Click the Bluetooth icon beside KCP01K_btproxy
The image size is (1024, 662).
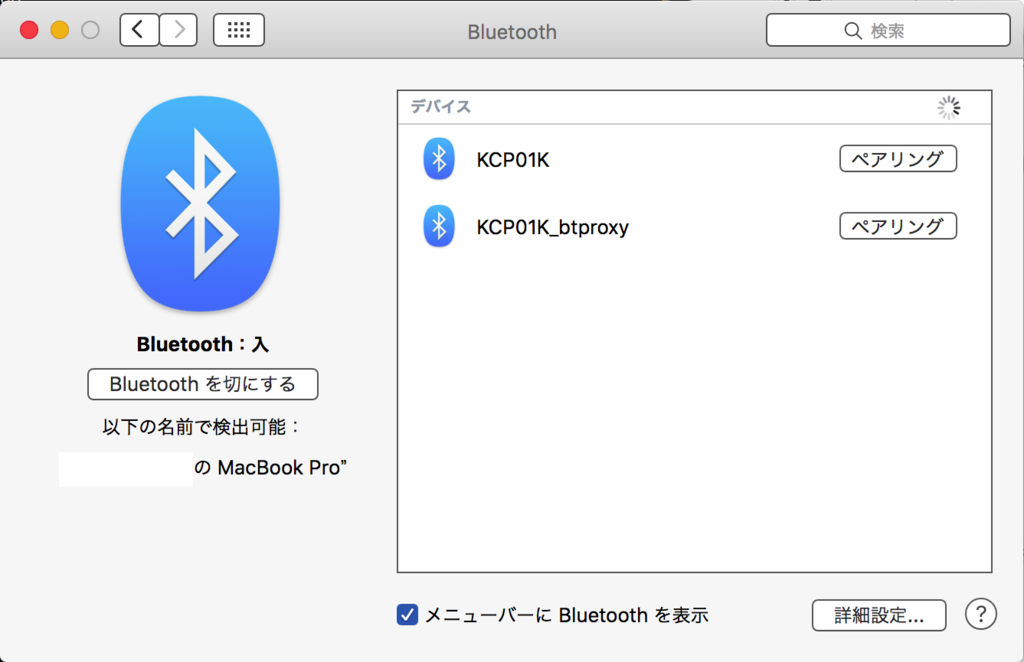(439, 226)
